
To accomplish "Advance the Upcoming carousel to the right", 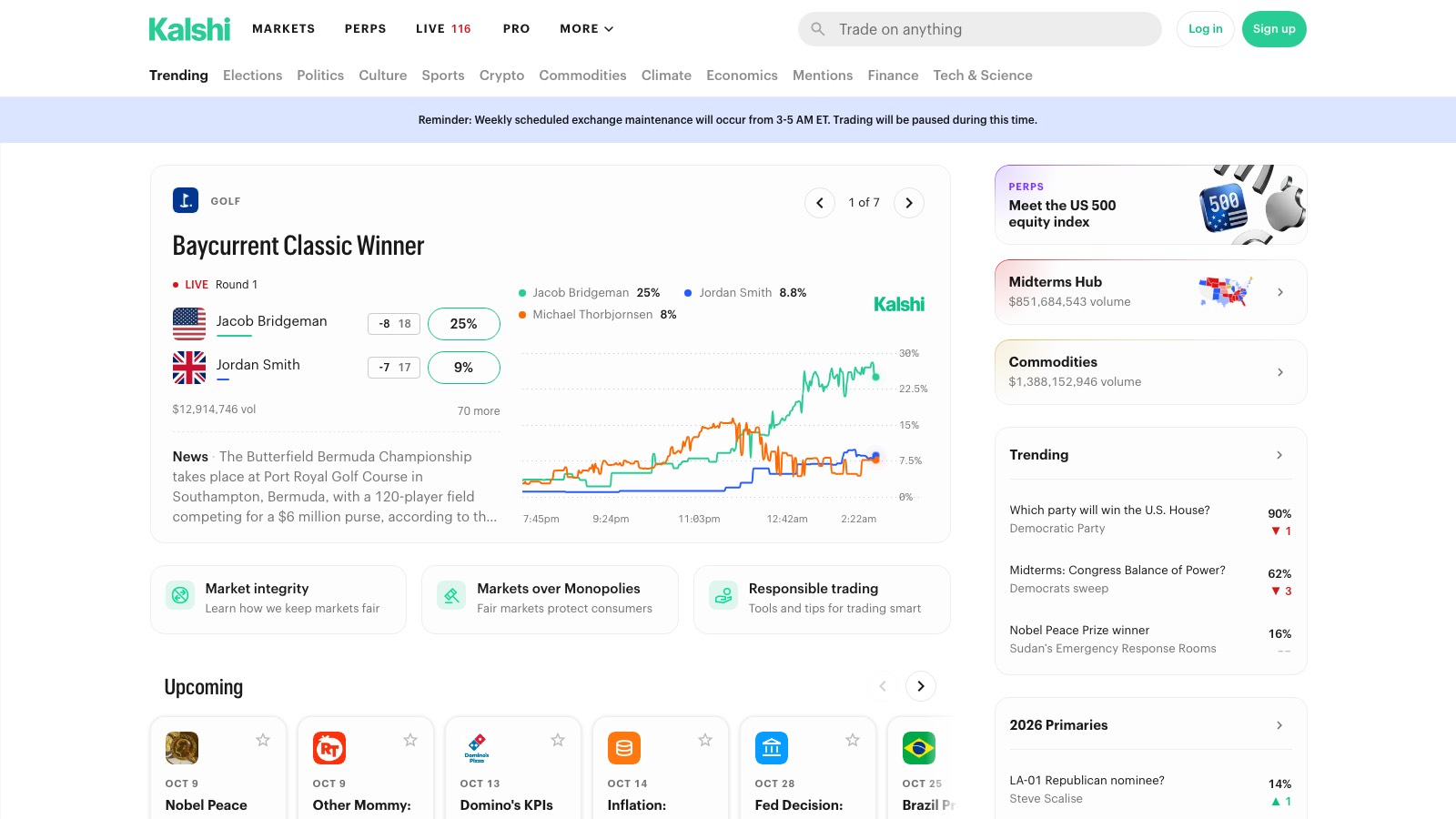I will coord(921,686).
